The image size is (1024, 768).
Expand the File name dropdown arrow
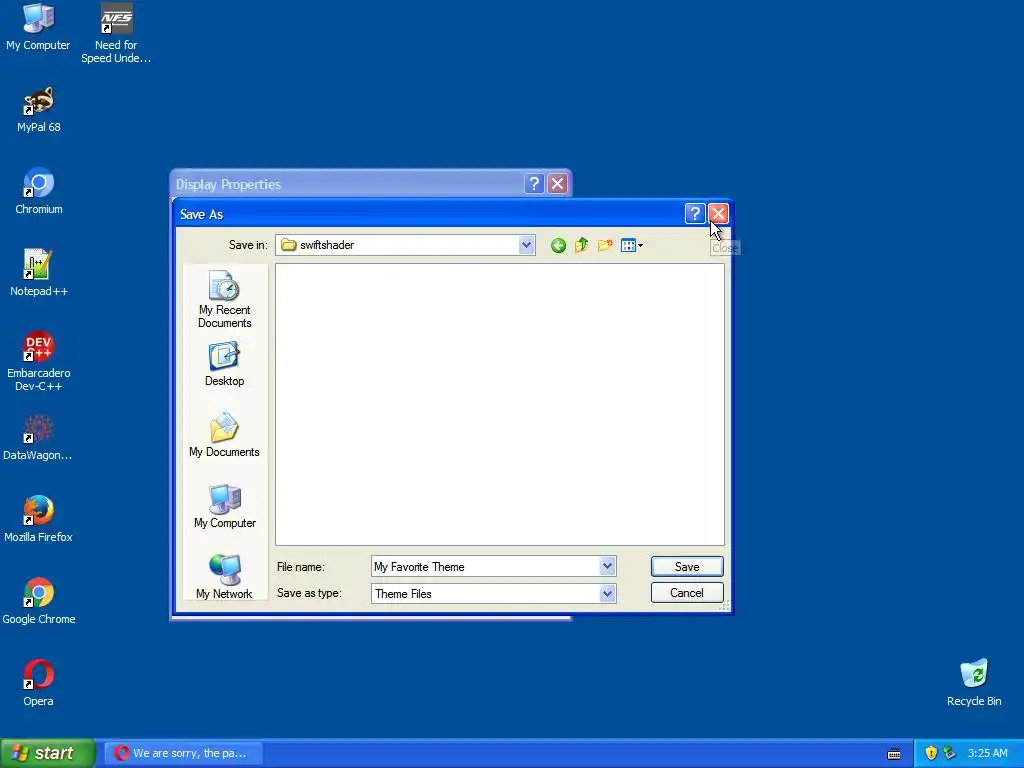point(607,566)
